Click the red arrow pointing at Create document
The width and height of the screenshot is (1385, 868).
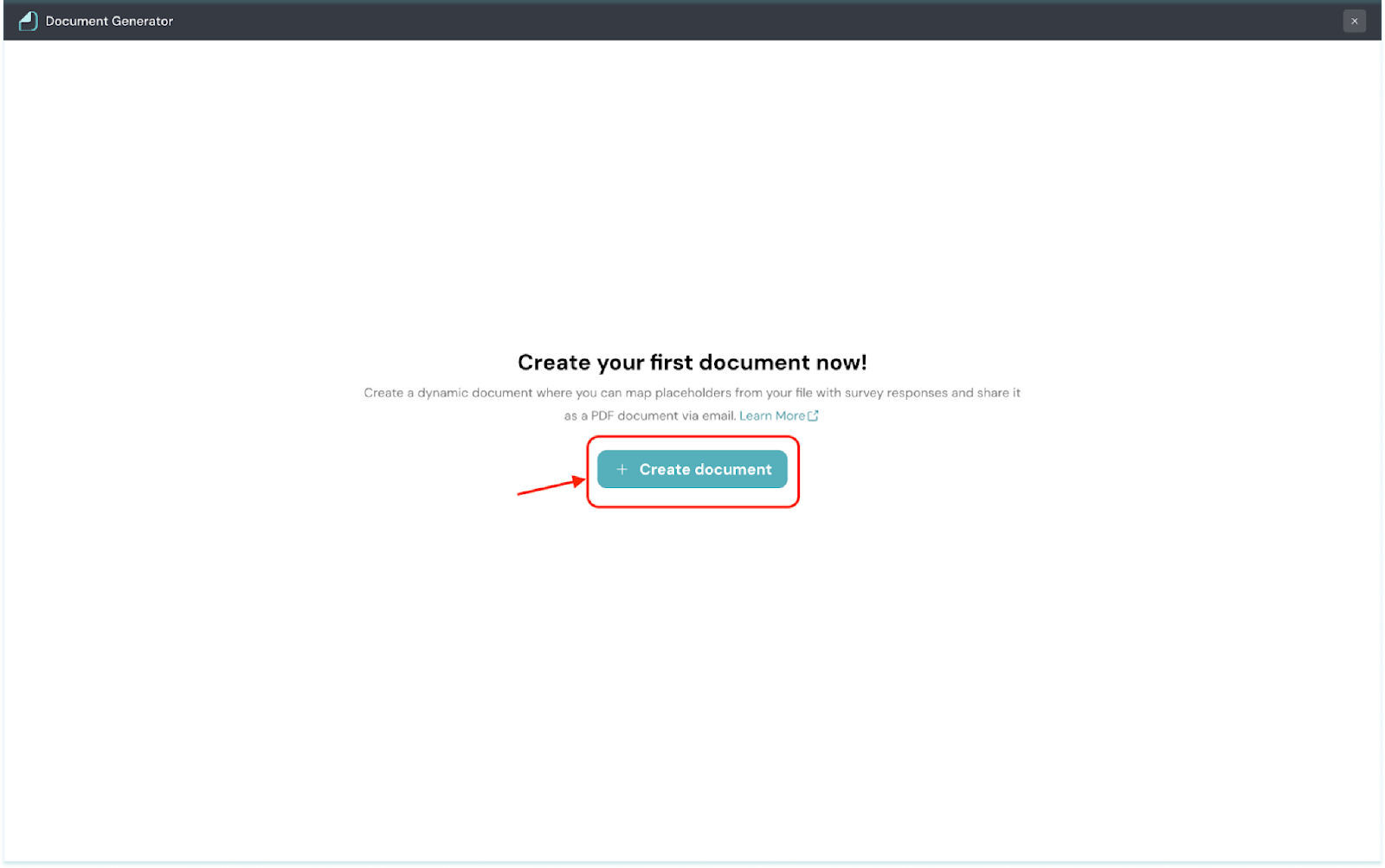click(x=551, y=486)
